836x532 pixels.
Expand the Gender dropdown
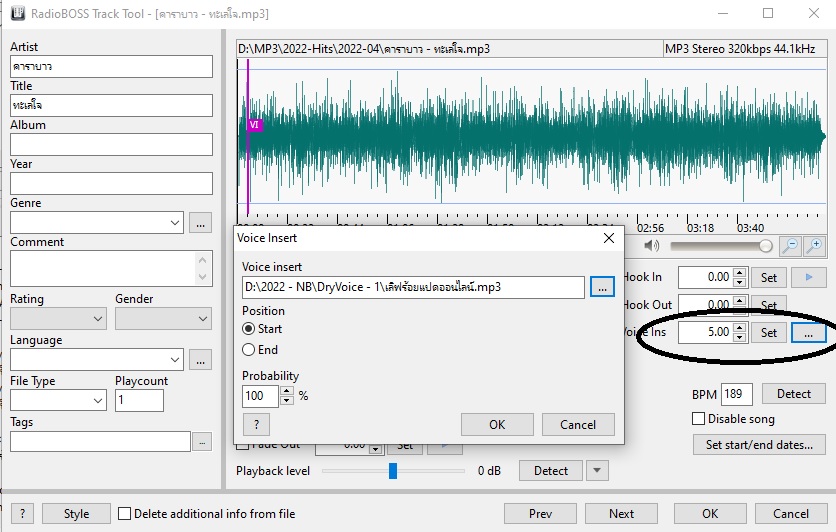tap(203, 319)
